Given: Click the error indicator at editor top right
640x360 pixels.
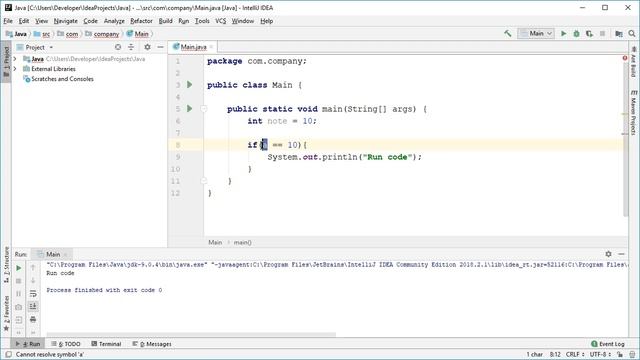Looking at the screenshot, I should (625, 58).
